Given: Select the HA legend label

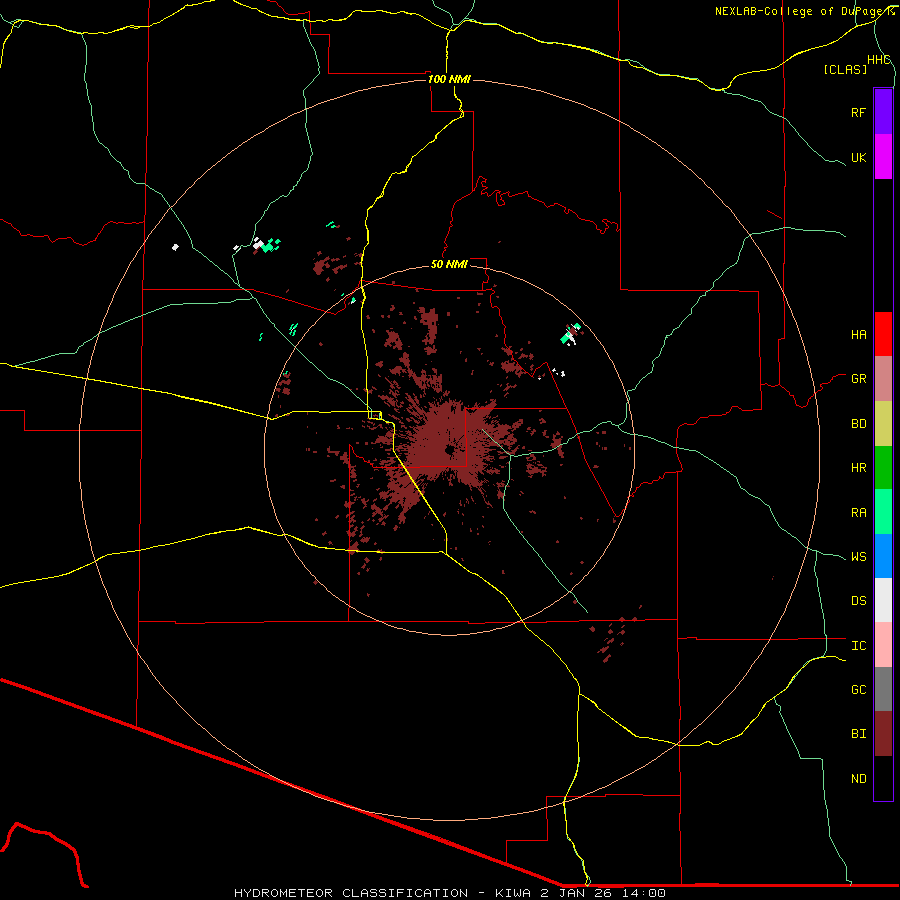Looking at the screenshot, I should (x=858, y=335).
